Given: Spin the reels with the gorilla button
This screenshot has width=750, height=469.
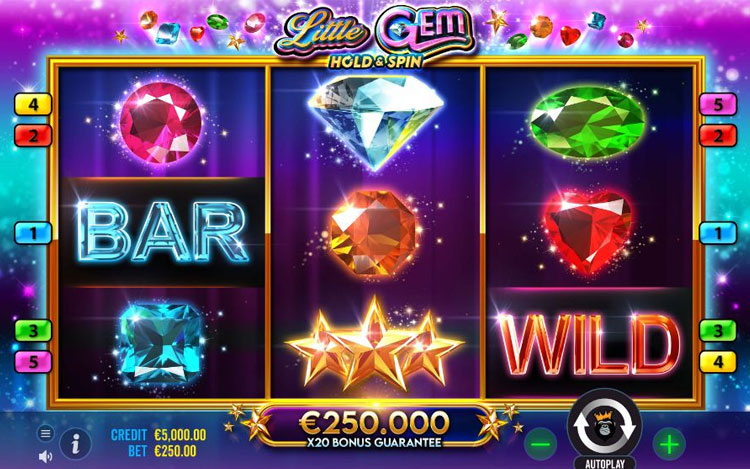Looking at the screenshot, I should click(605, 426).
